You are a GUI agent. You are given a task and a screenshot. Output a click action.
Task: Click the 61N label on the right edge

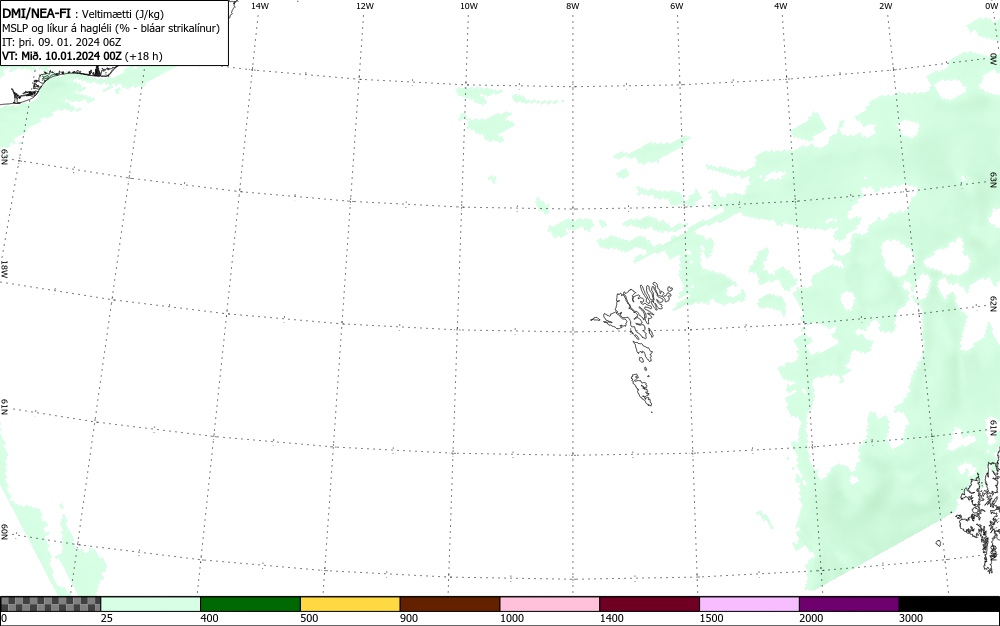click(994, 428)
